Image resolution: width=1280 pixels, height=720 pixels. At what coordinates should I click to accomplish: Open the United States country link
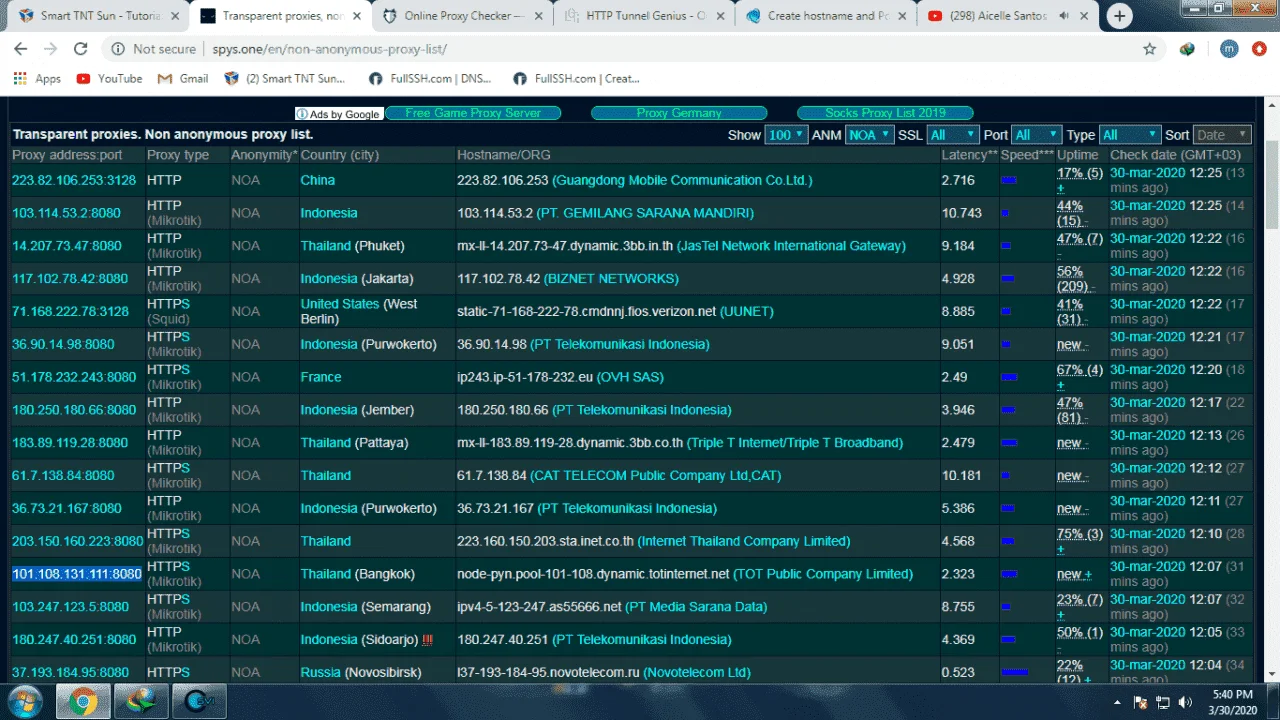pyautogui.click(x=340, y=304)
